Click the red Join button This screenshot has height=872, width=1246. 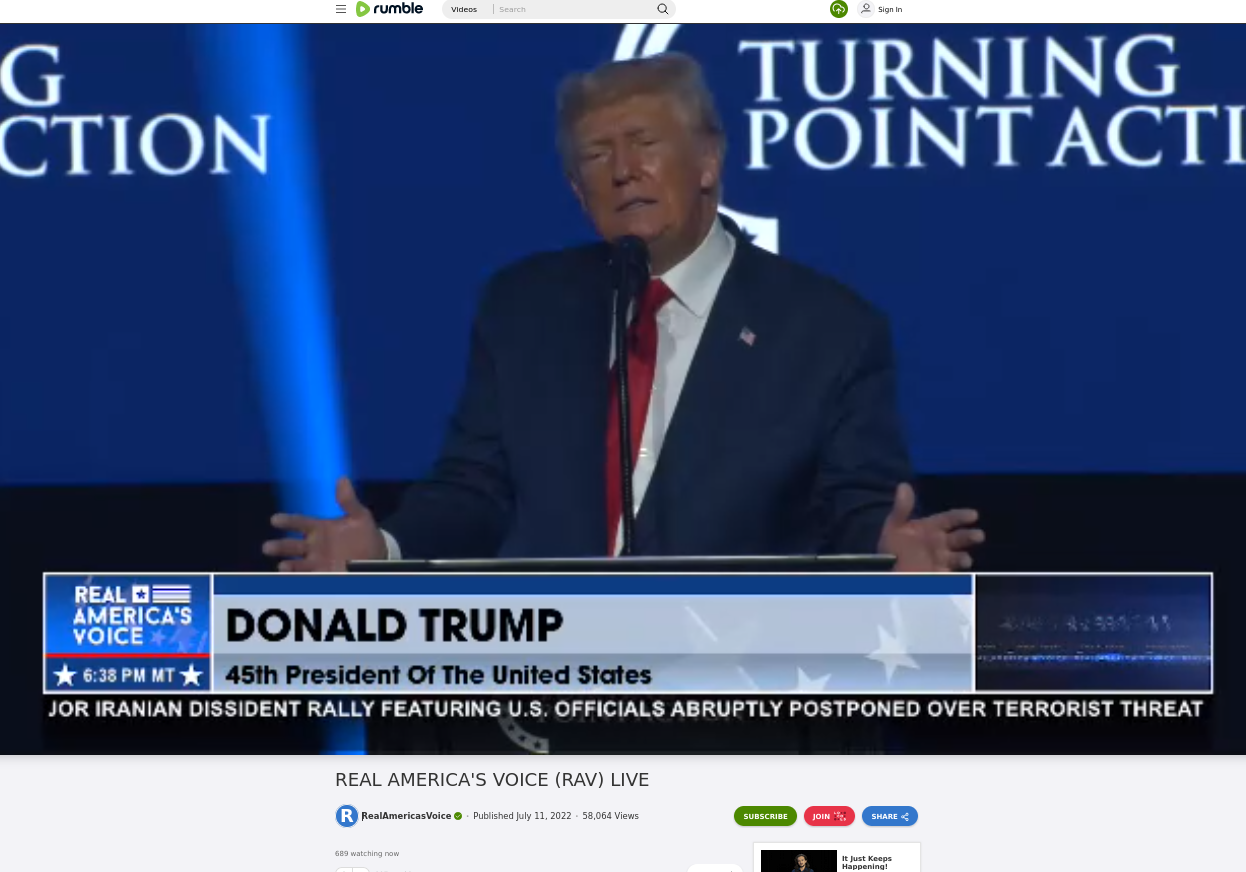tap(829, 816)
